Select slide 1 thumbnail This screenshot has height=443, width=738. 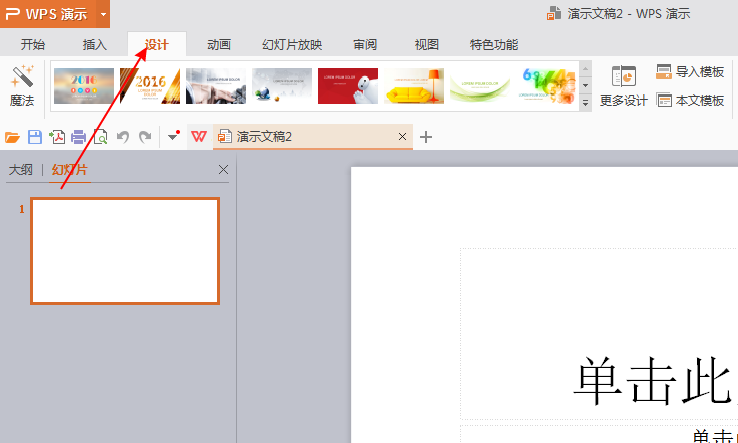[x=125, y=251]
